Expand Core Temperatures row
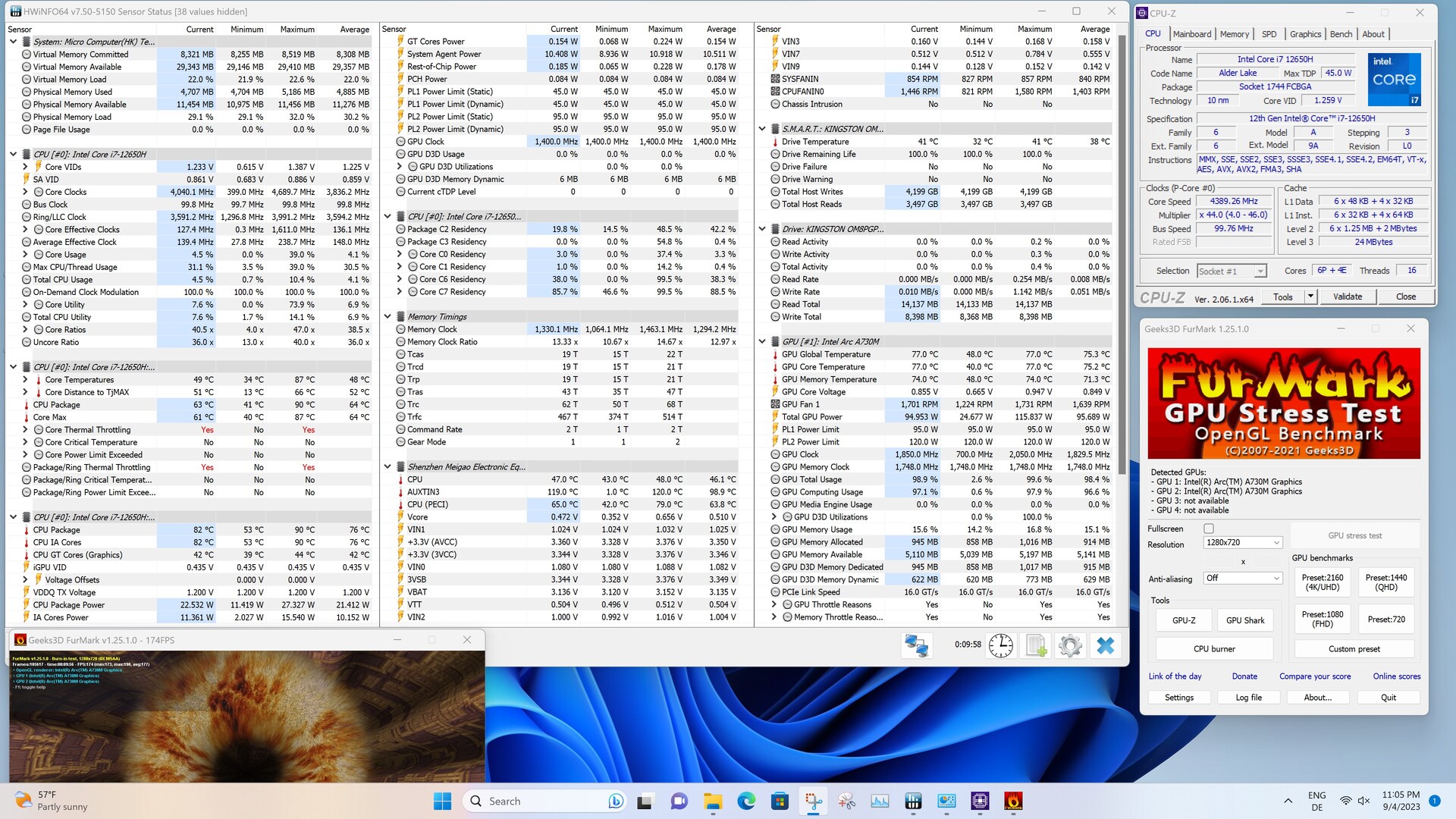This screenshot has height=819, width=1456. click(25, 380)
